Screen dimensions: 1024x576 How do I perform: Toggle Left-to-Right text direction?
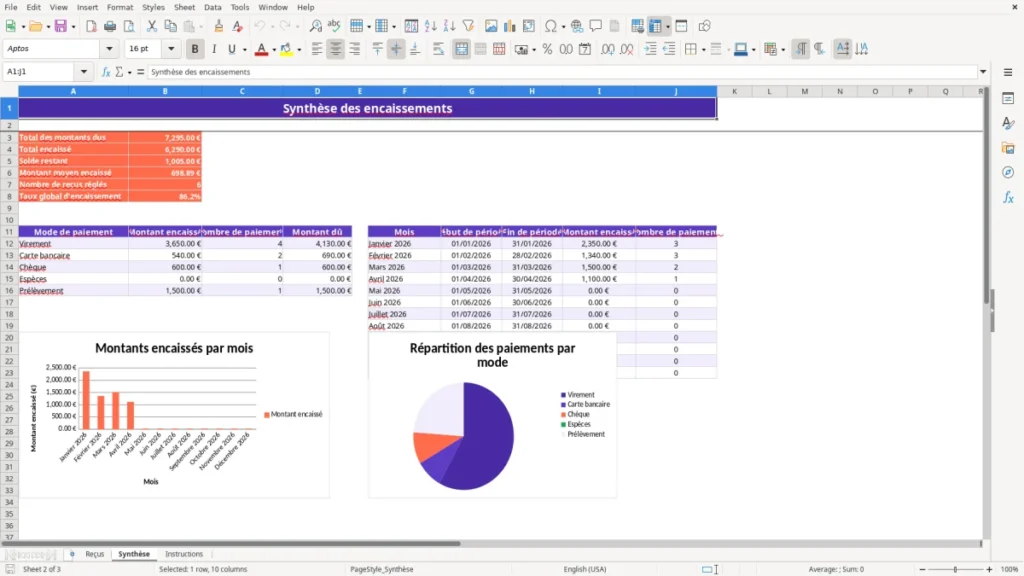click(801, 49)
